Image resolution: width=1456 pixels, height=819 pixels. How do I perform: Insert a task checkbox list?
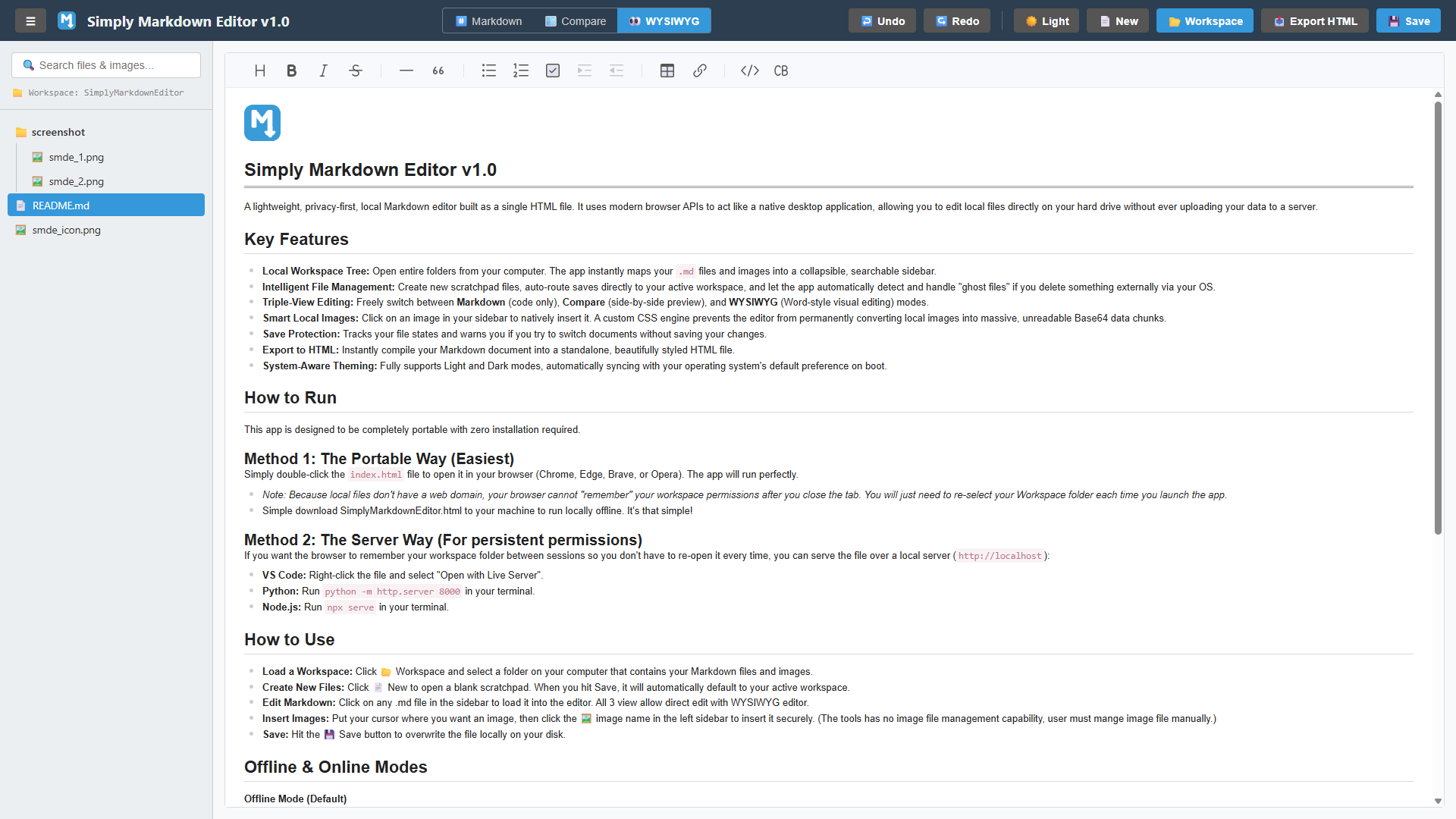pos(553,71)
